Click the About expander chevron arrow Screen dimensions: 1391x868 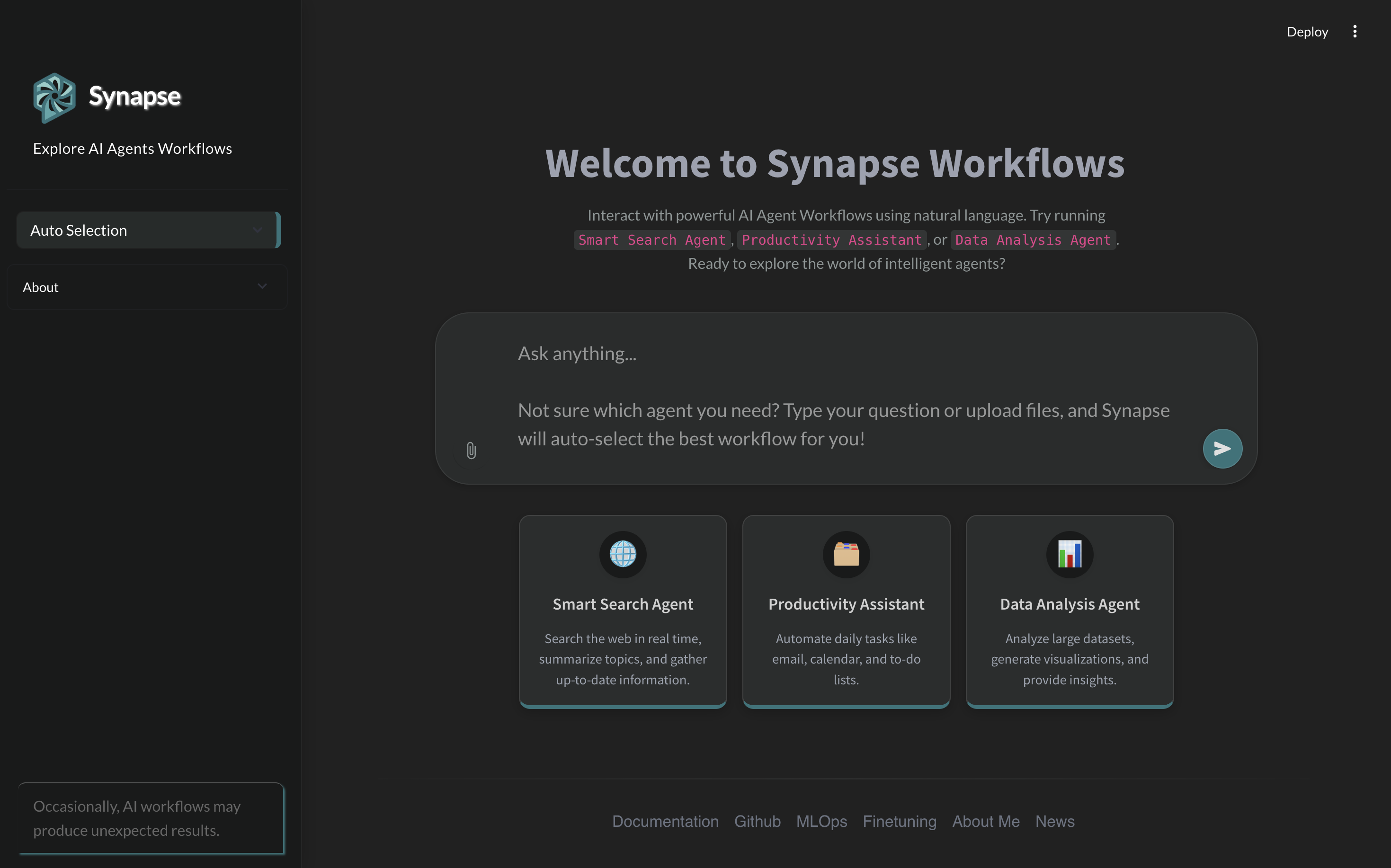pyautogui.click(x=262, y=286)
